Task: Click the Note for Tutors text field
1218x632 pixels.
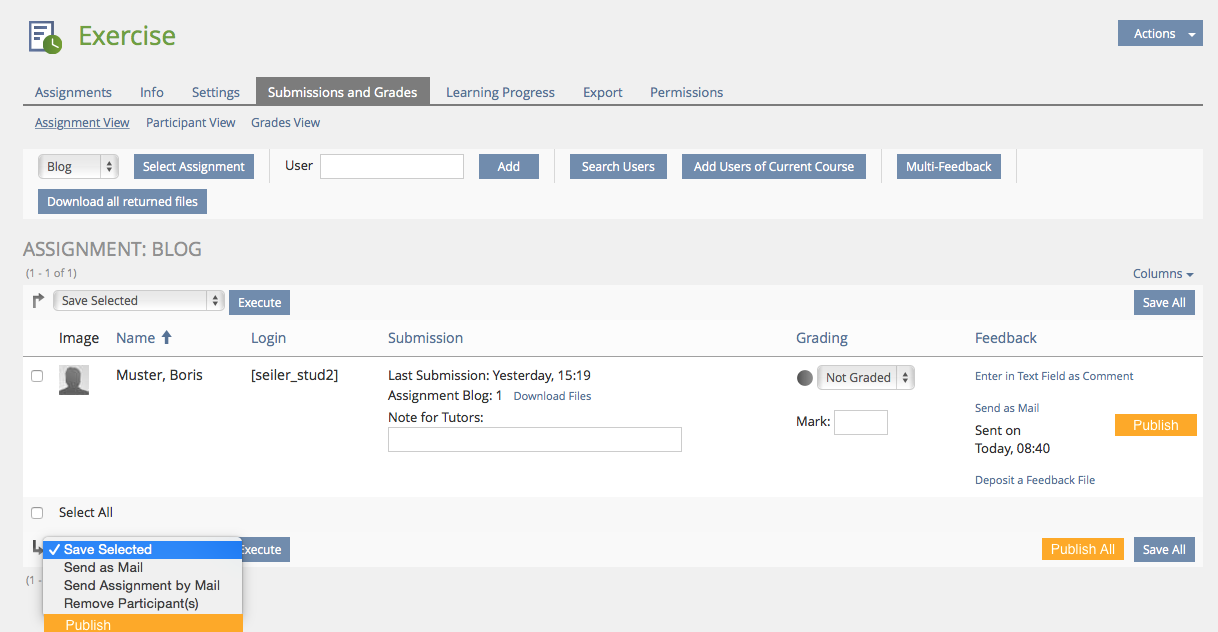Action: click(x=534, y=439)
